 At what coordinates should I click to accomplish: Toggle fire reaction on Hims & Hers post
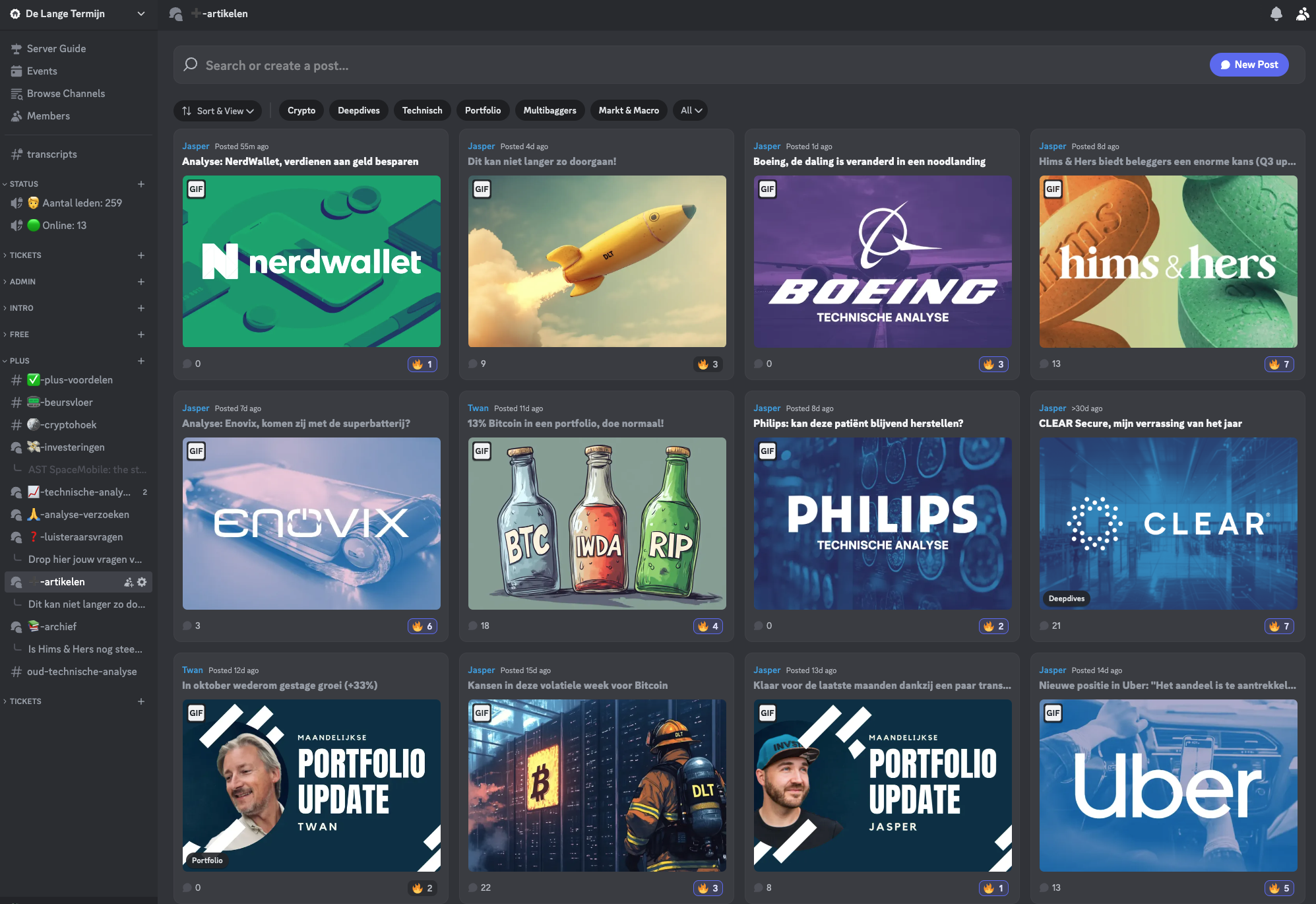click(x=1279, y=364)
